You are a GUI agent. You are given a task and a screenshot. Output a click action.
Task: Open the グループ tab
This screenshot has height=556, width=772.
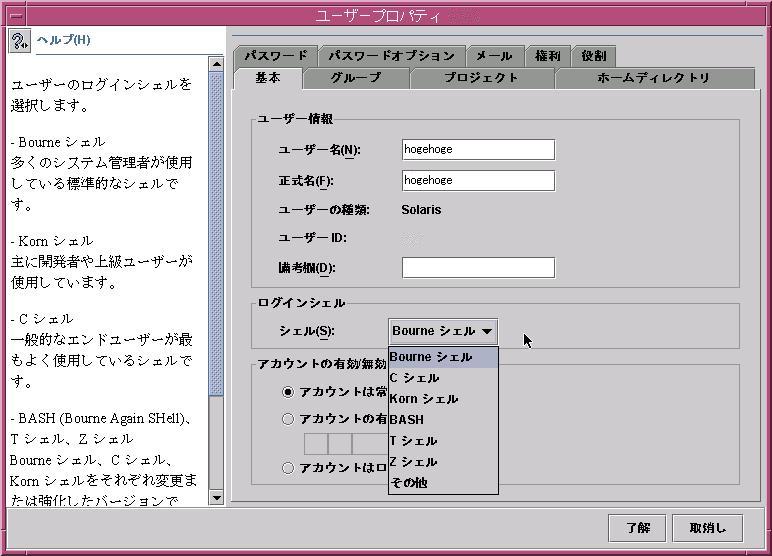(355, 78)
